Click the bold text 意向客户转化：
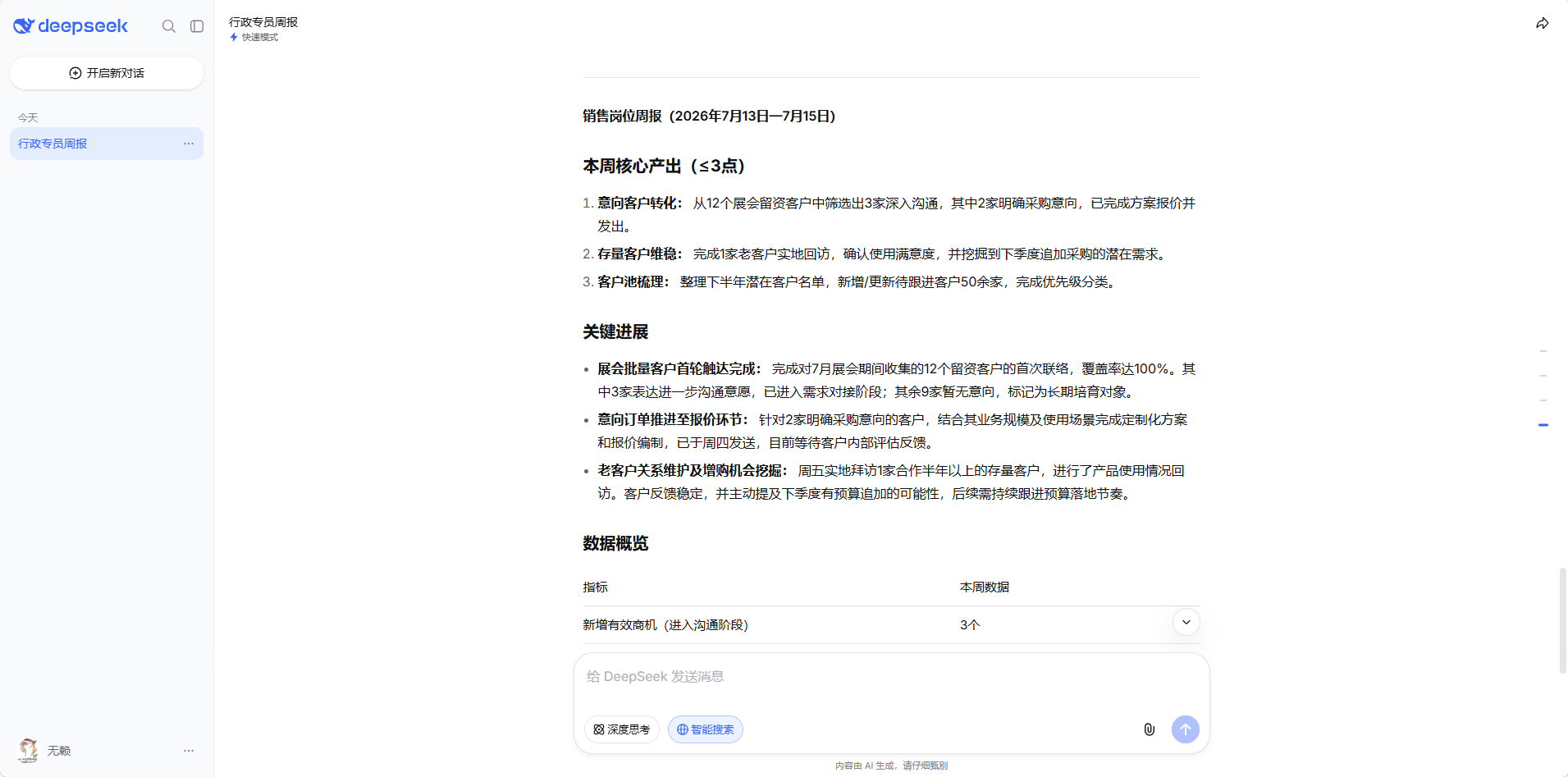This screenshot has height=777, width=1568. tap(640, 203)
